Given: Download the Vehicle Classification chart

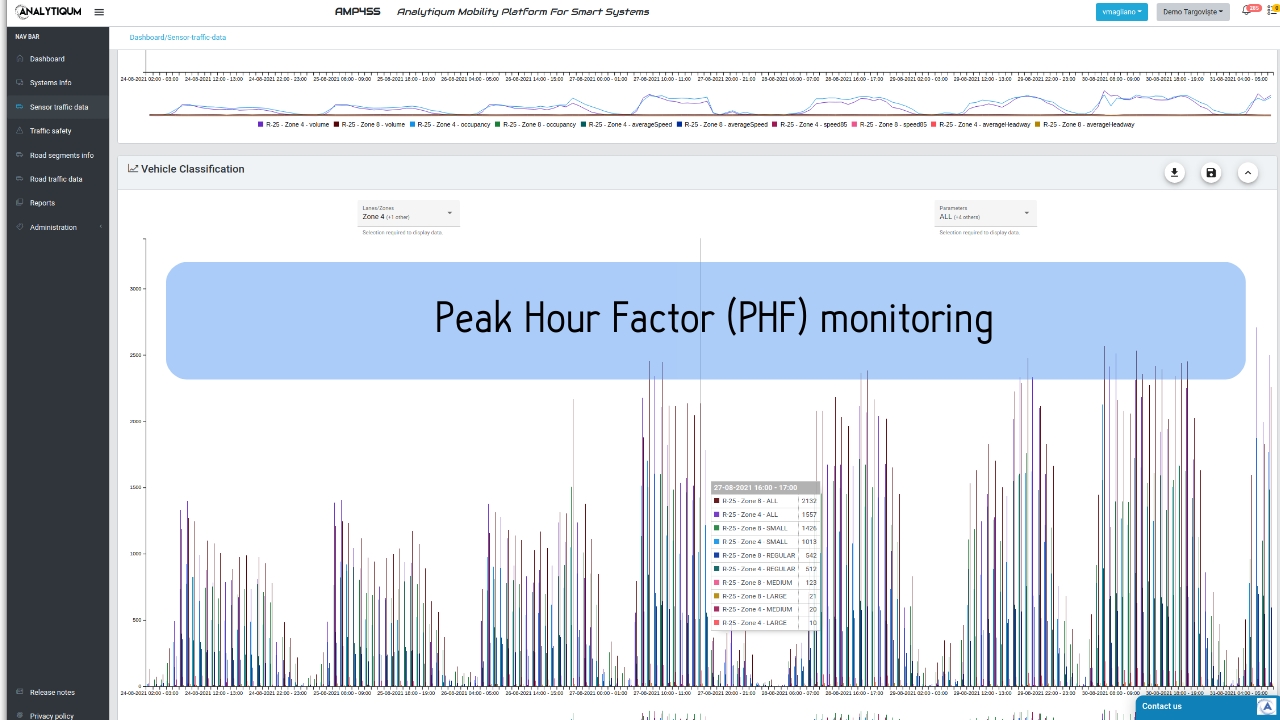Looking at the screenshot, I should coord(1174,173).
